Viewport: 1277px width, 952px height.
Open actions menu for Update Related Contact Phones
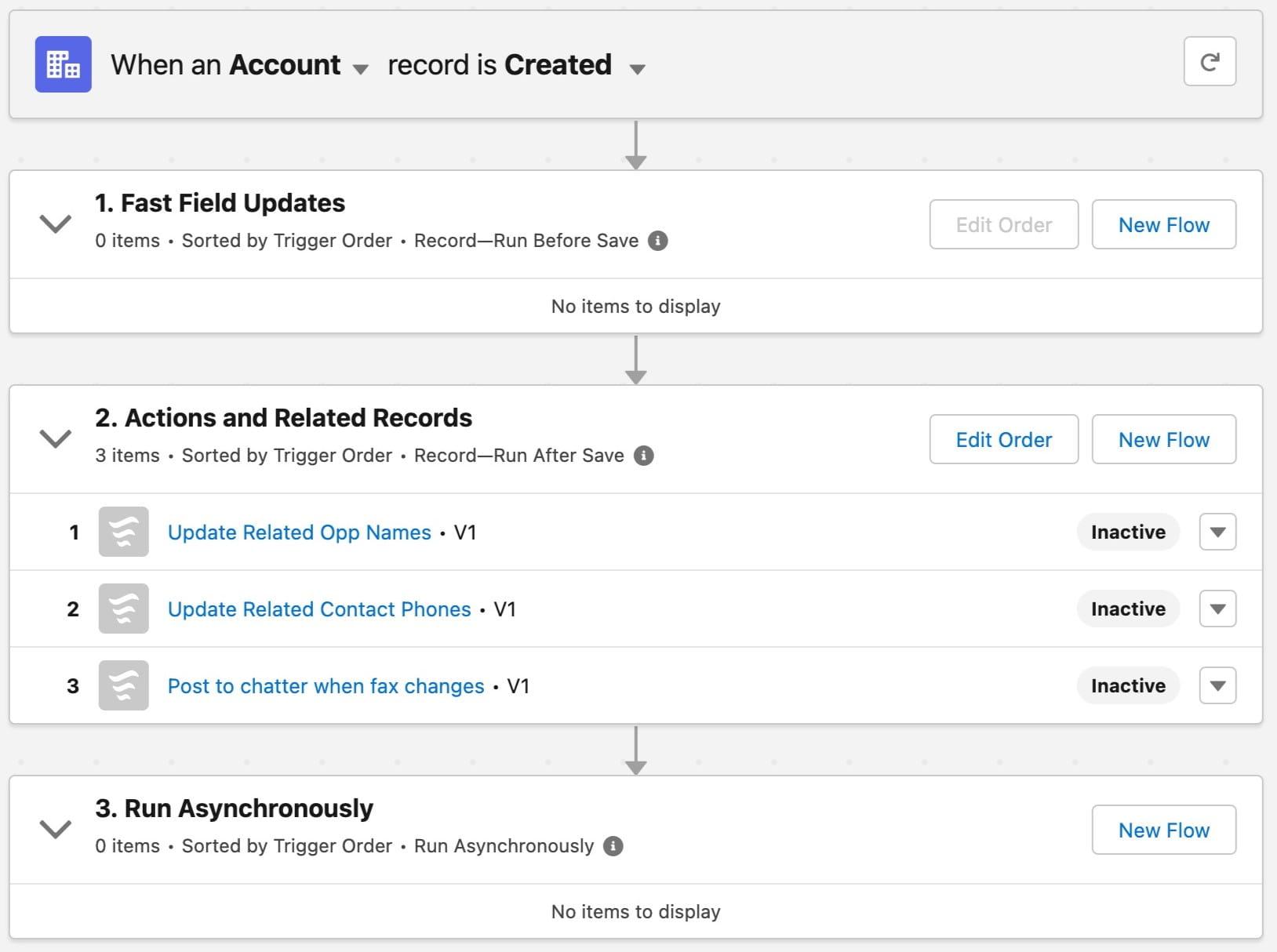pos(1217,609)
